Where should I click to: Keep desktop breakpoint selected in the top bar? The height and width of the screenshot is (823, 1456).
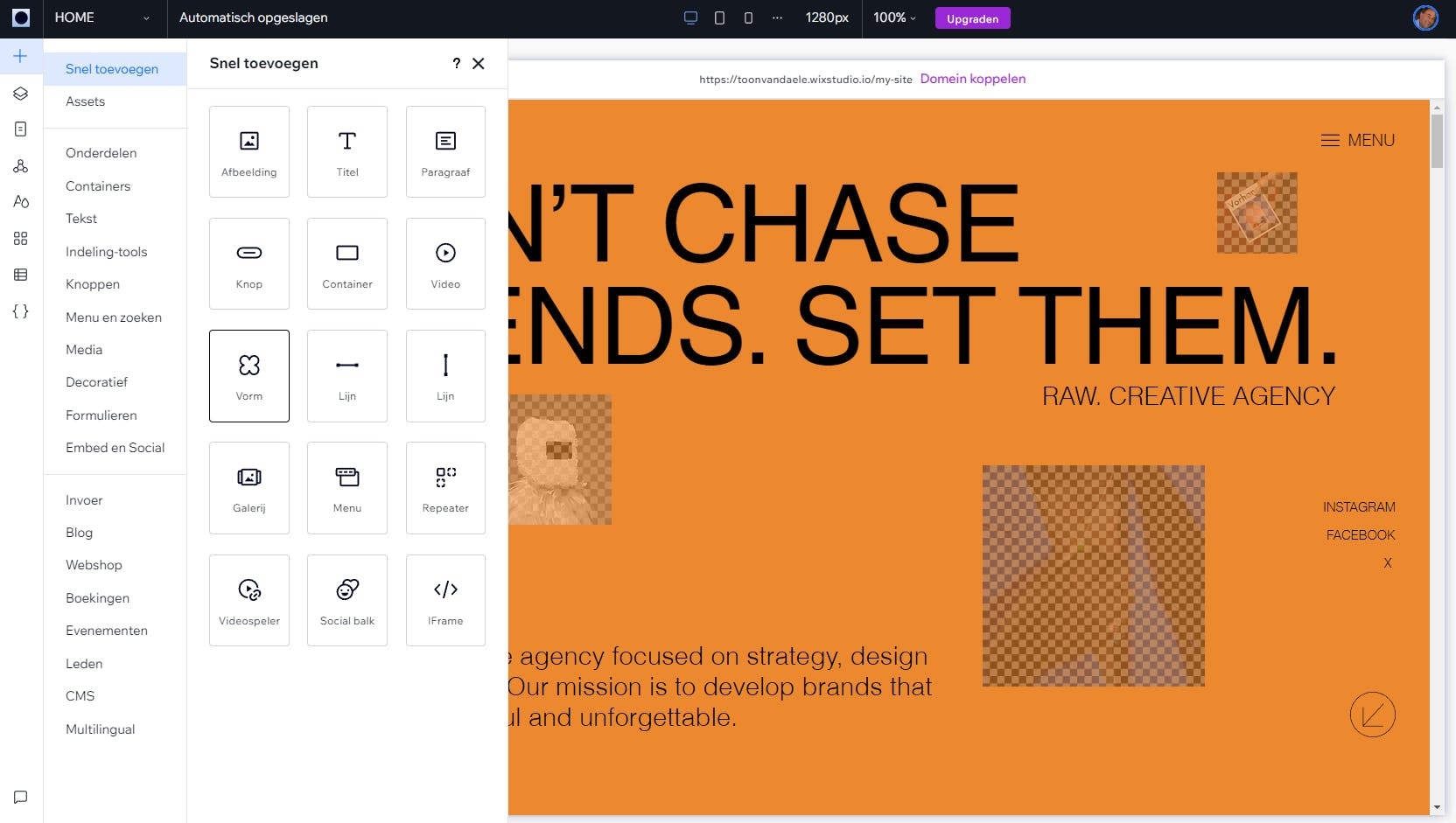(x=691, y=17)
